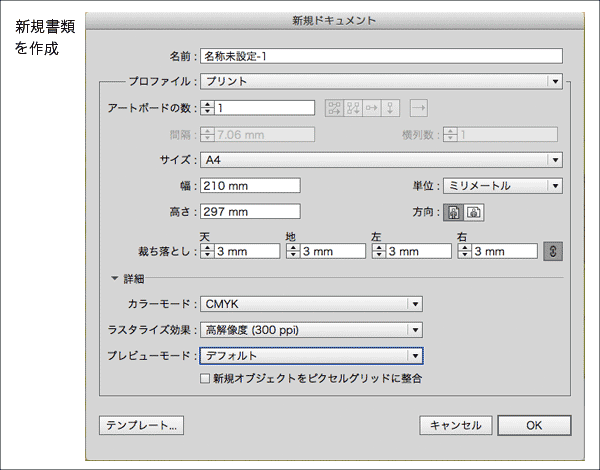Open the ラスタライズ効果 dropdown
Image resolution: width=600 pixels, height=470 pixels.
(311, 330)
